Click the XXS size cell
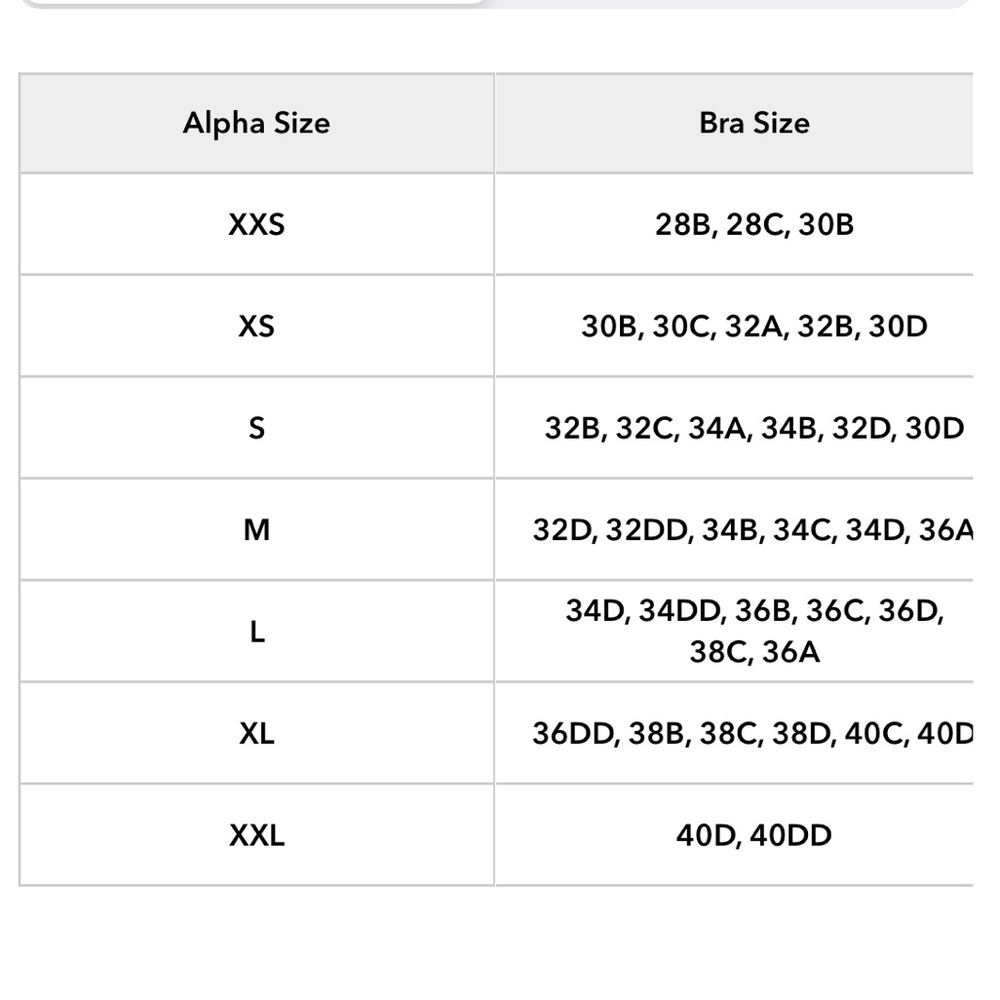 tap(256, 224)
